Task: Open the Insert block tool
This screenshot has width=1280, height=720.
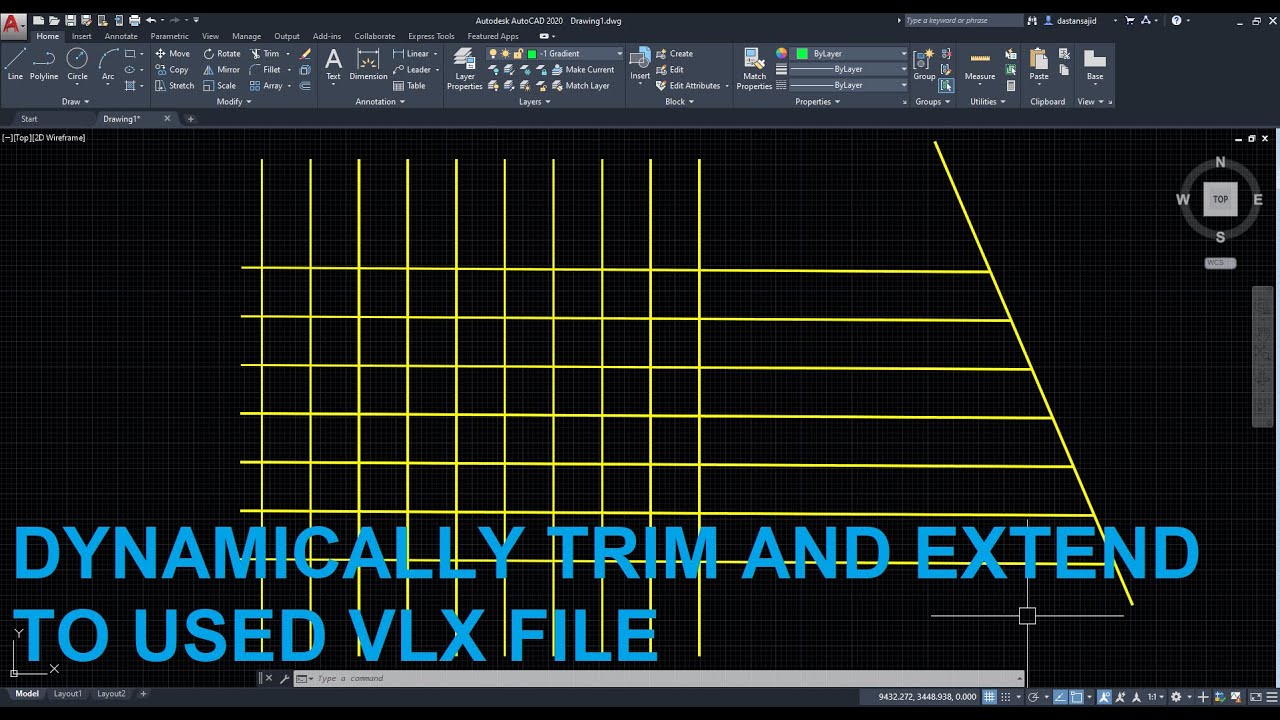Action: [640, 64]
